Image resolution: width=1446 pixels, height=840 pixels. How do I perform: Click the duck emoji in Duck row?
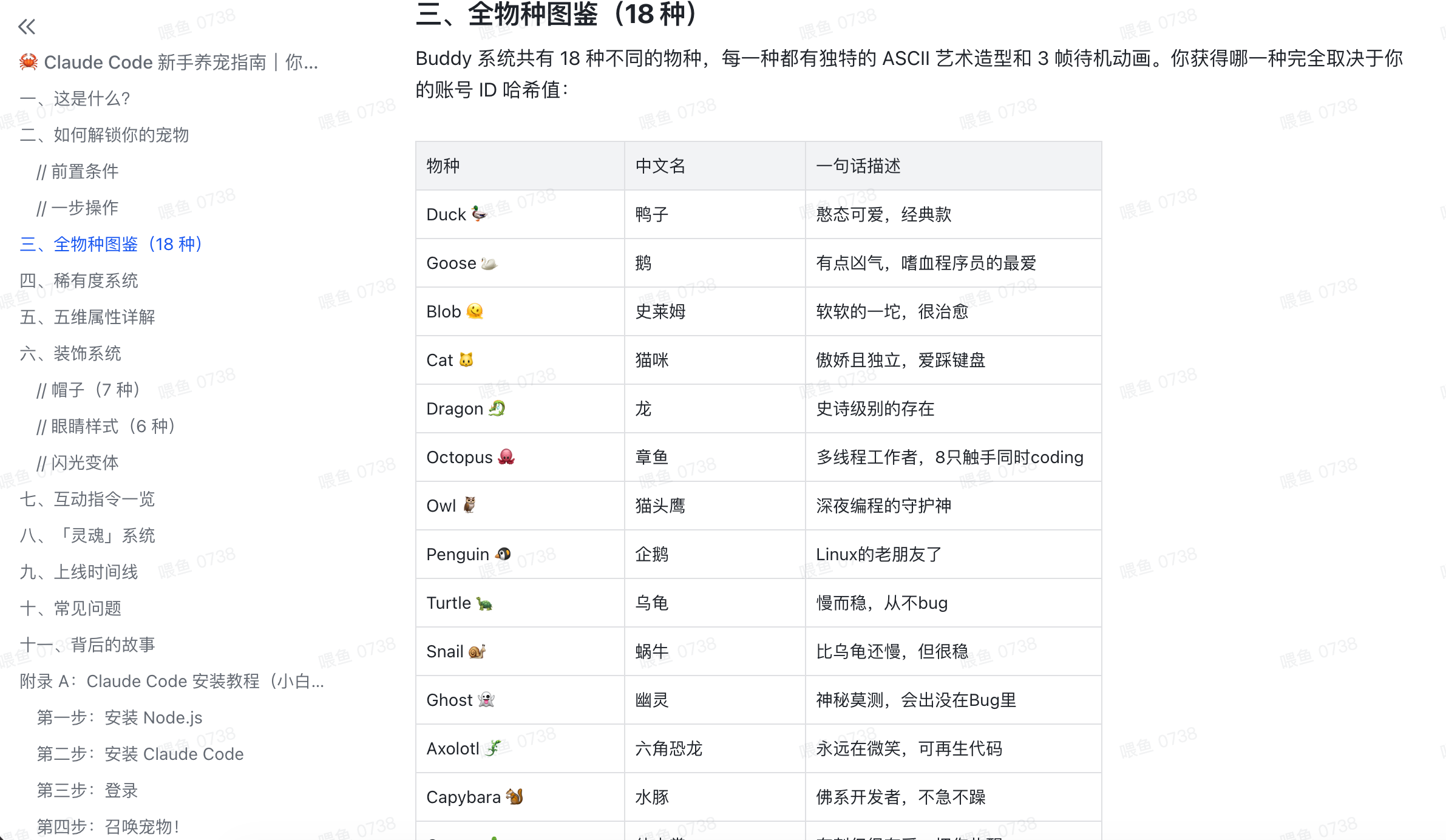point(479,214)
